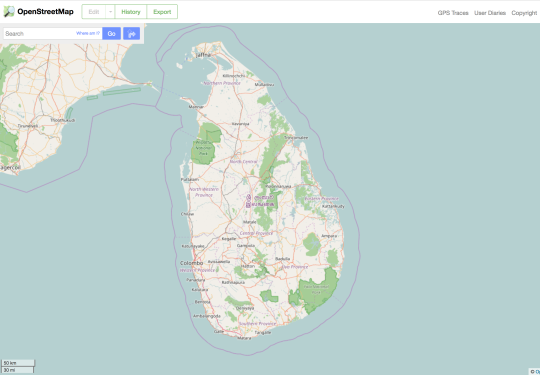
Task: Expand the Edit dropdown arrow
Action: [110, 12]
